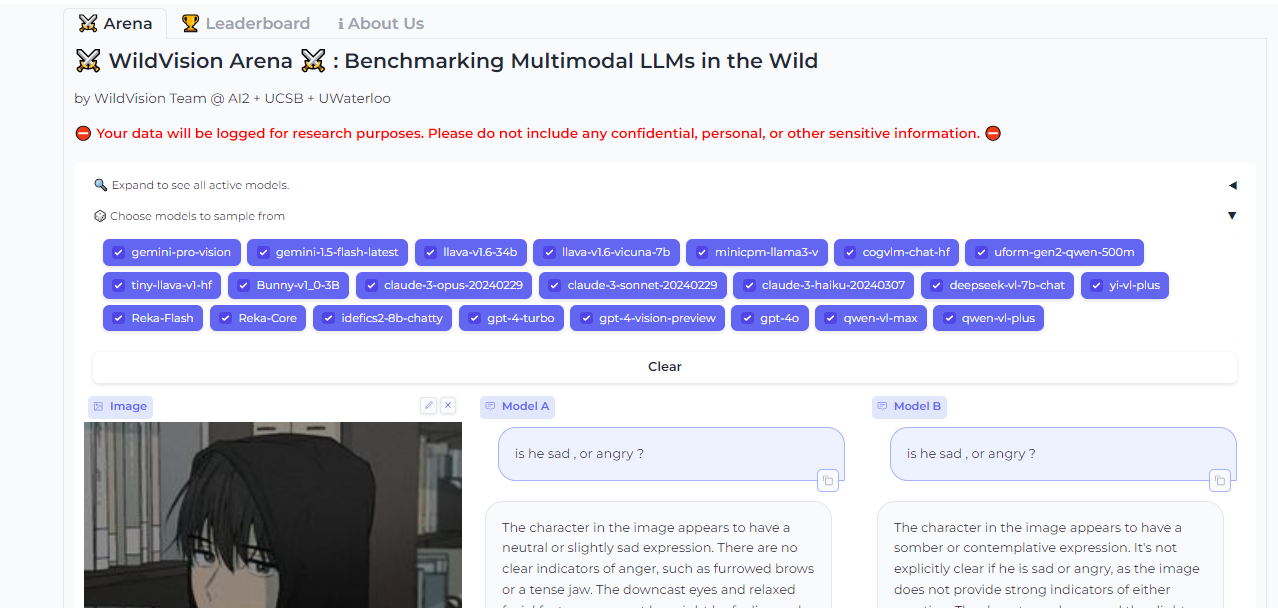Click the magnifier icon beside Expand text

[x=100, y=185]
